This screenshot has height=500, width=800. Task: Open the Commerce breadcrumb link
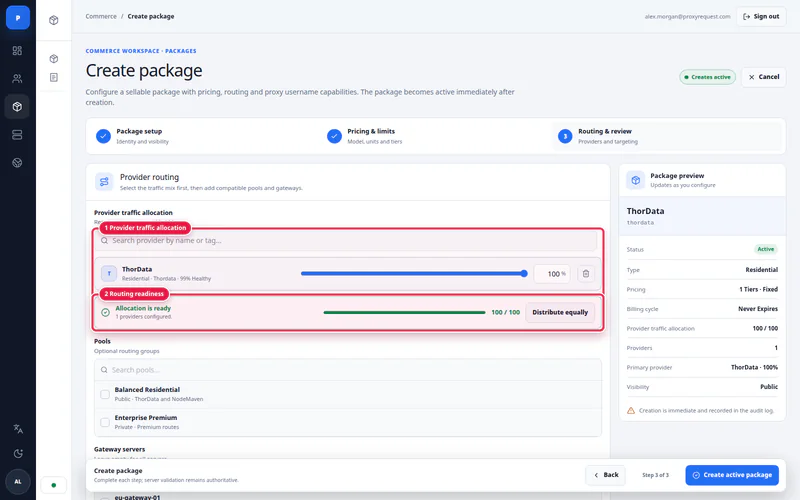101,16
